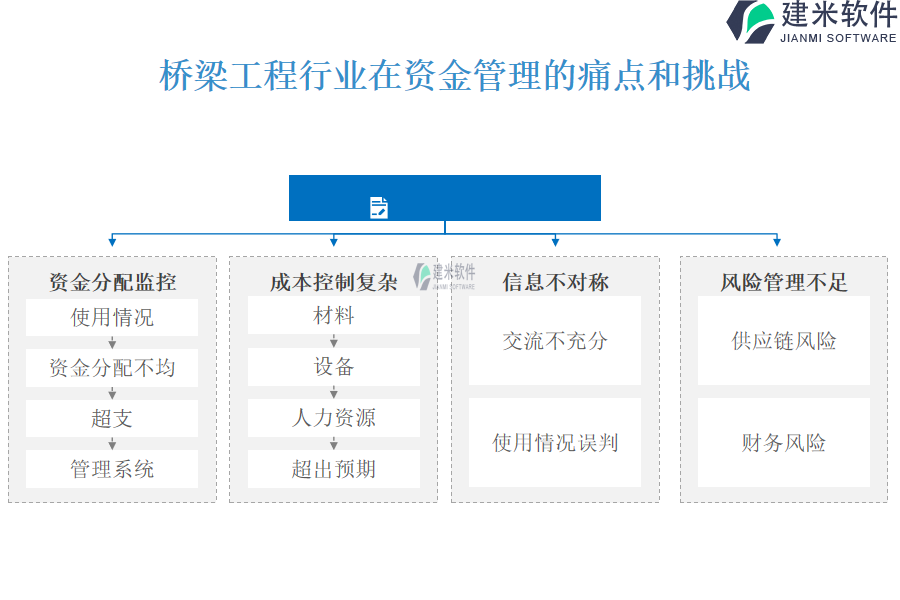Click the heading 风险管理不足
This screenshot has height=600, width=900.
784,282
